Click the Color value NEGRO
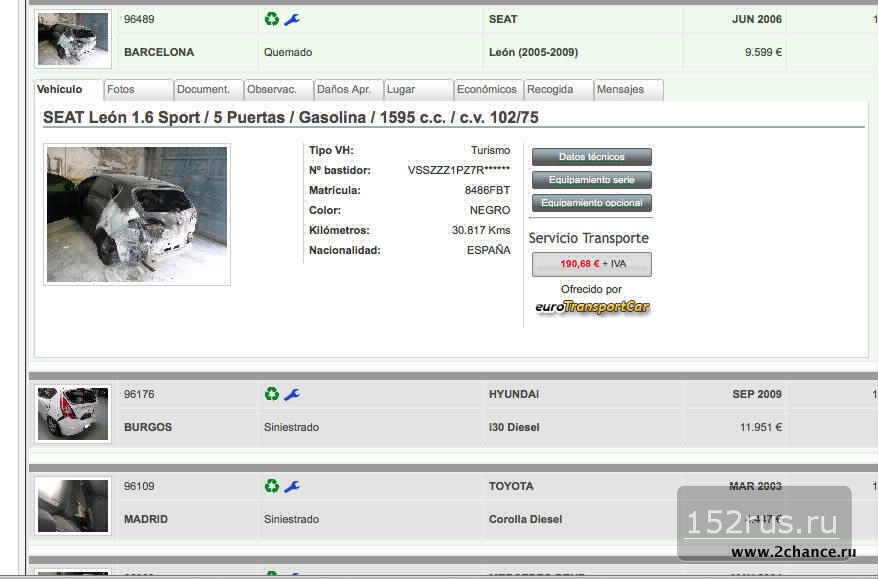 (x=490, y=211)
